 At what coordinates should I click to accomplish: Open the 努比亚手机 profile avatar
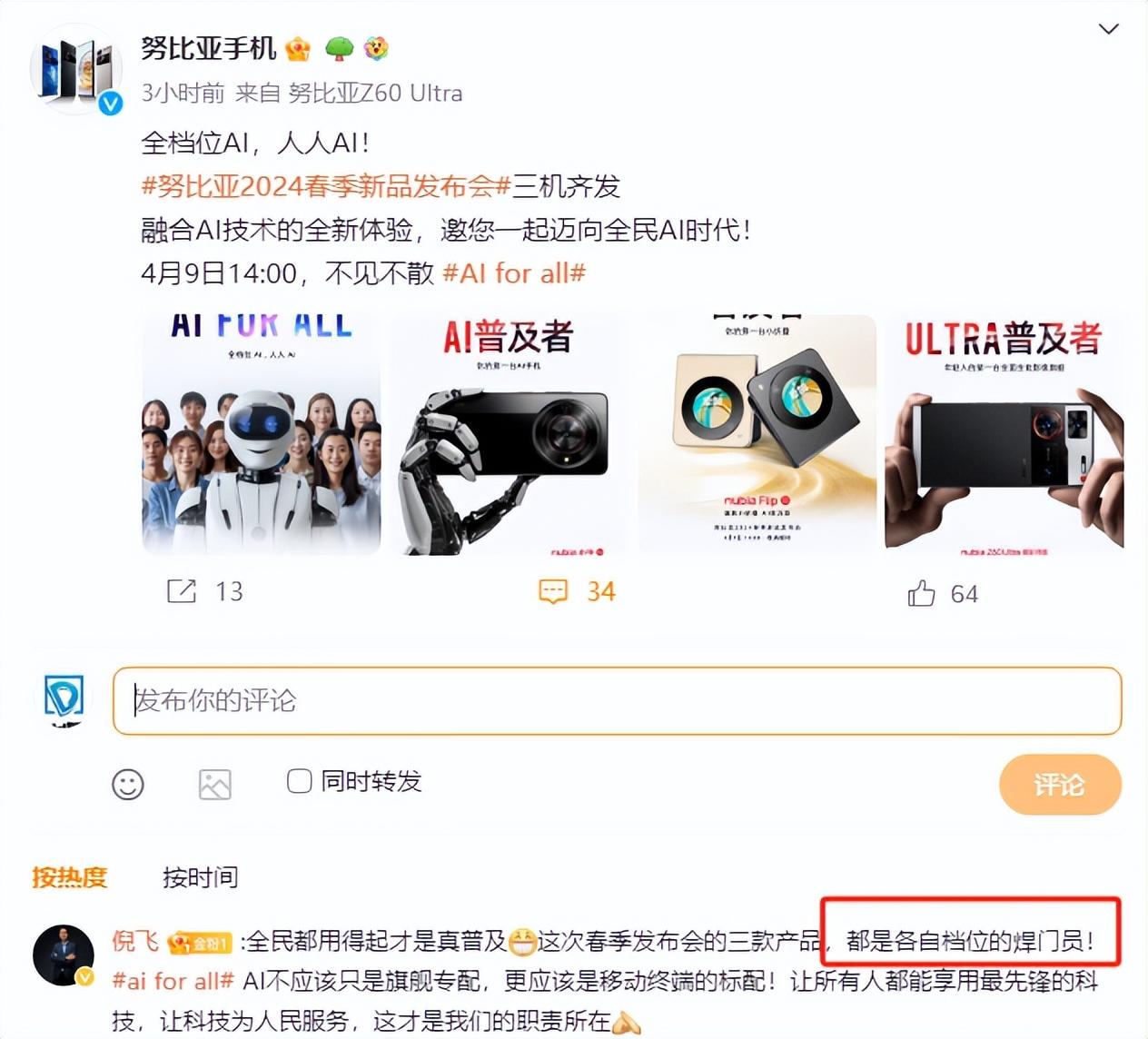point(76,71)
